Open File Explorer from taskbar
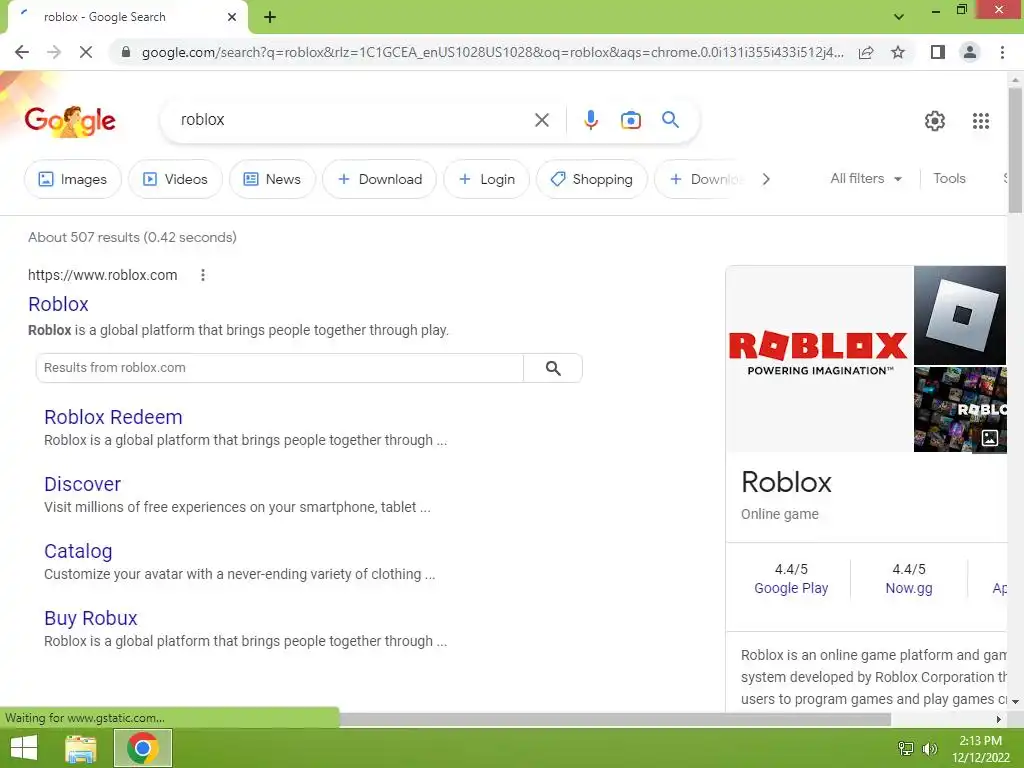Viewport: 1024px width, 768px height. [81, 748]
